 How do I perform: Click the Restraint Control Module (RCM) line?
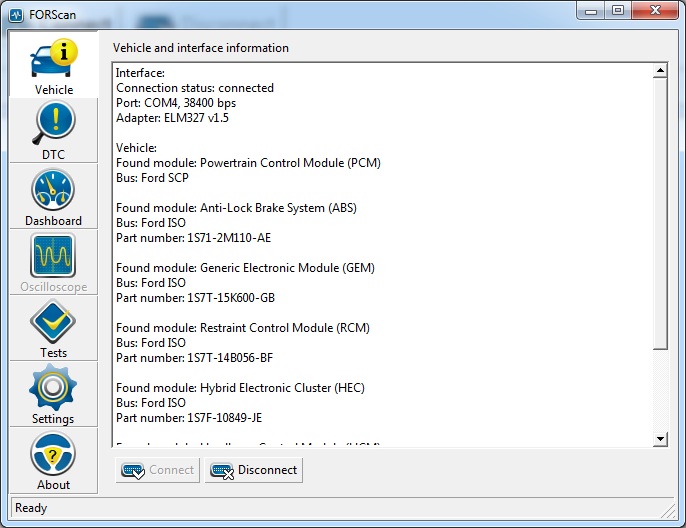[243, 328]
